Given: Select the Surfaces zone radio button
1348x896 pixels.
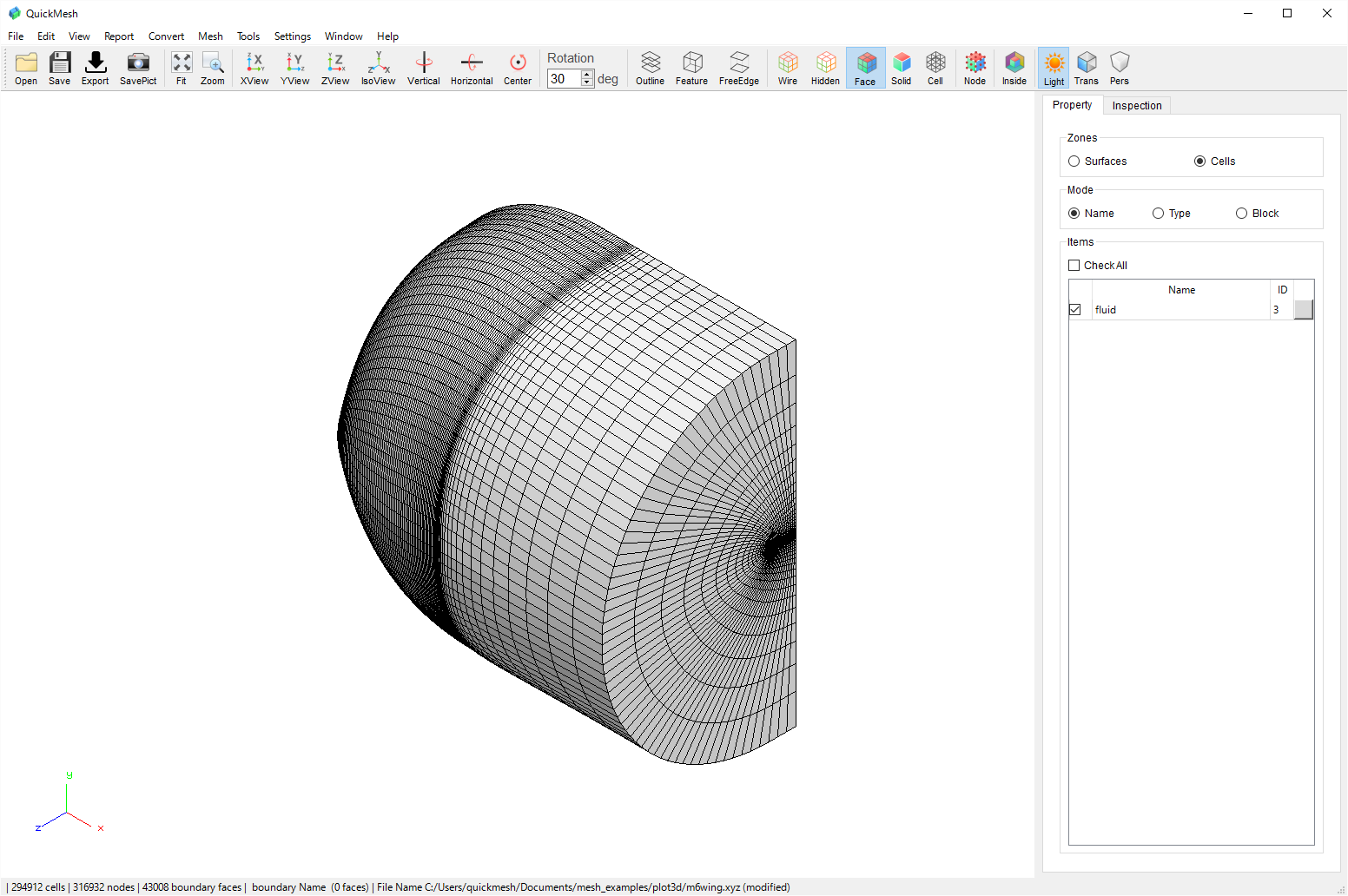Looking at the screenshot, I should [x=1074, y=161].
